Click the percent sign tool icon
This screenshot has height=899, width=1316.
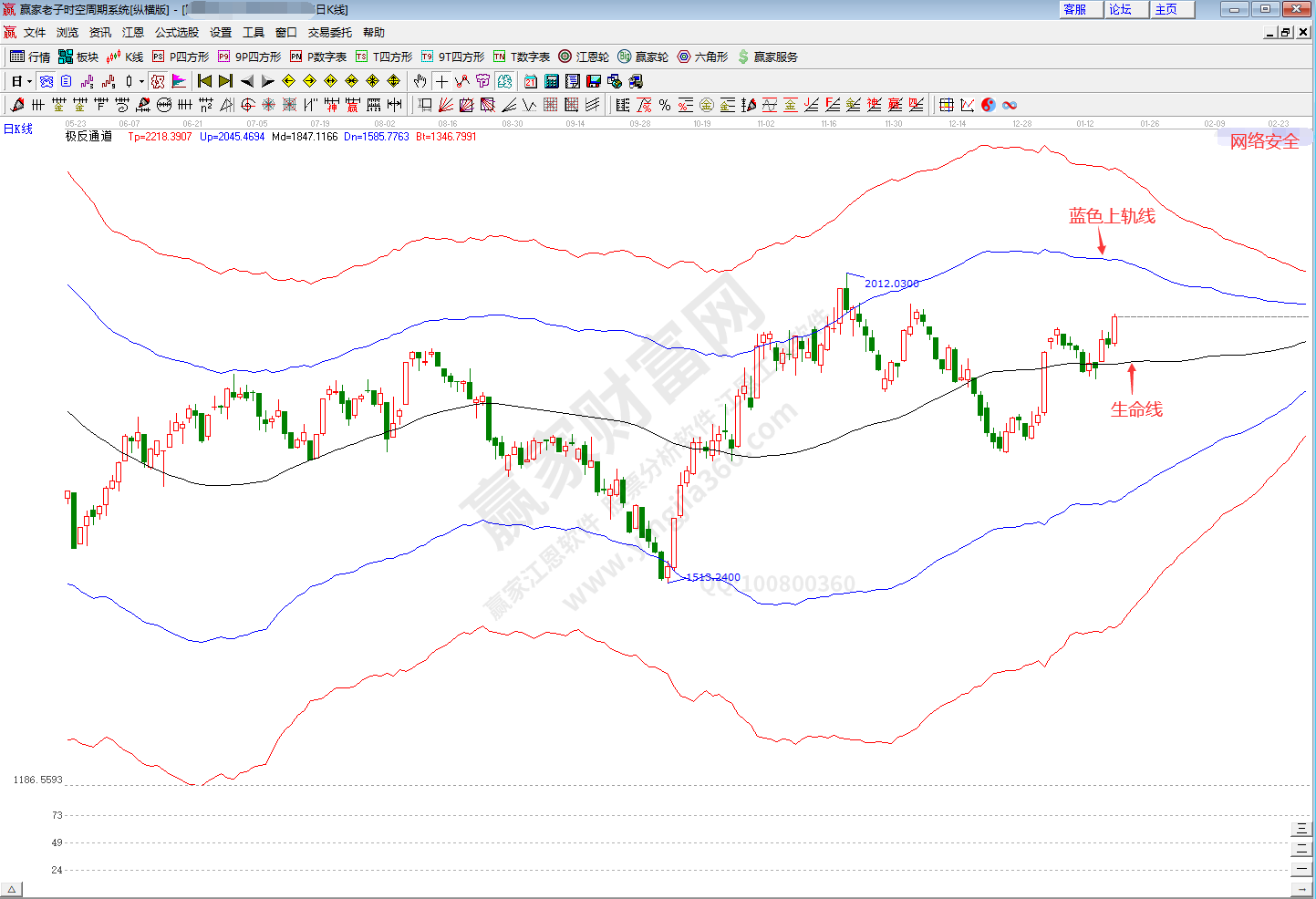pos(665,105)
